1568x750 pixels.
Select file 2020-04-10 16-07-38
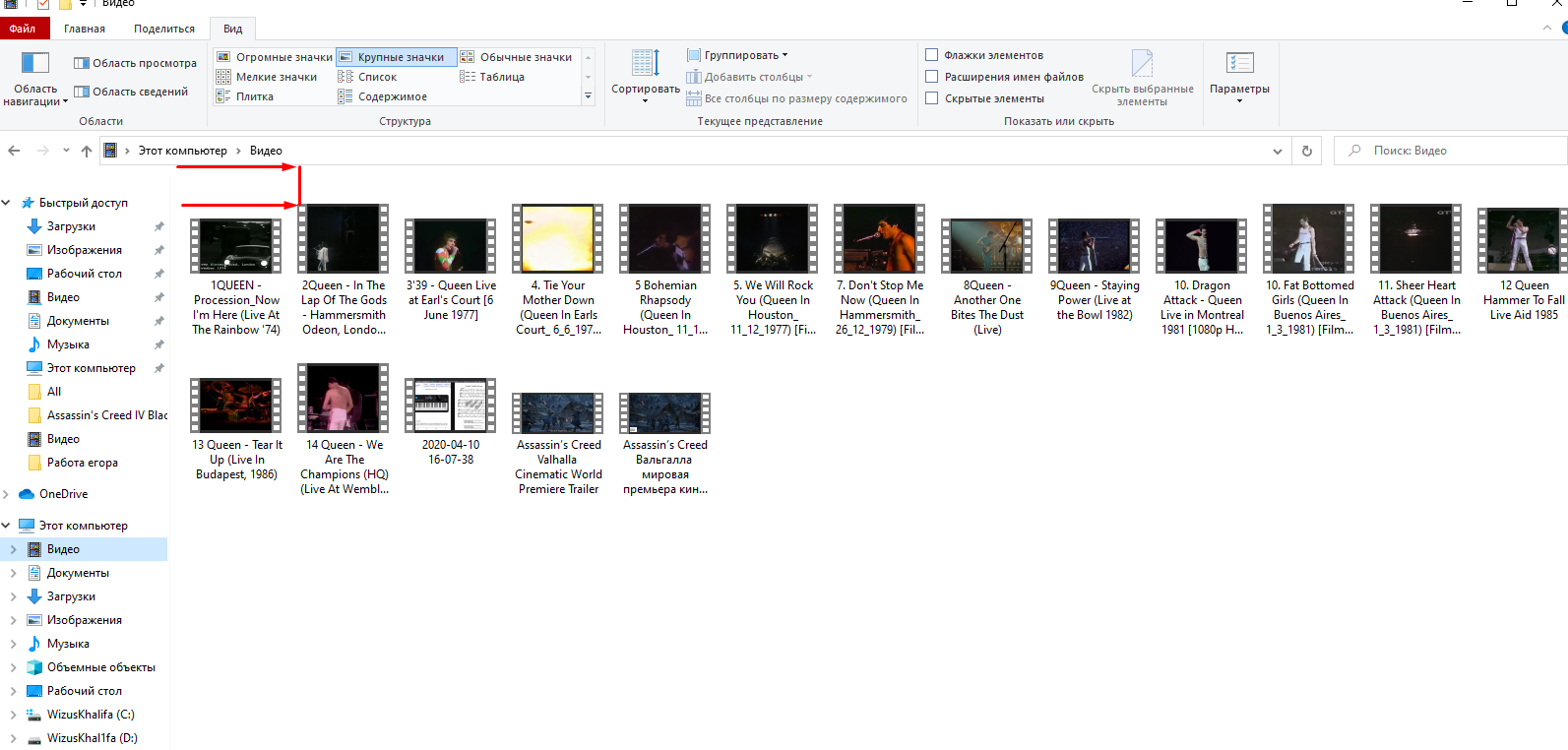(x=451, y=422)
